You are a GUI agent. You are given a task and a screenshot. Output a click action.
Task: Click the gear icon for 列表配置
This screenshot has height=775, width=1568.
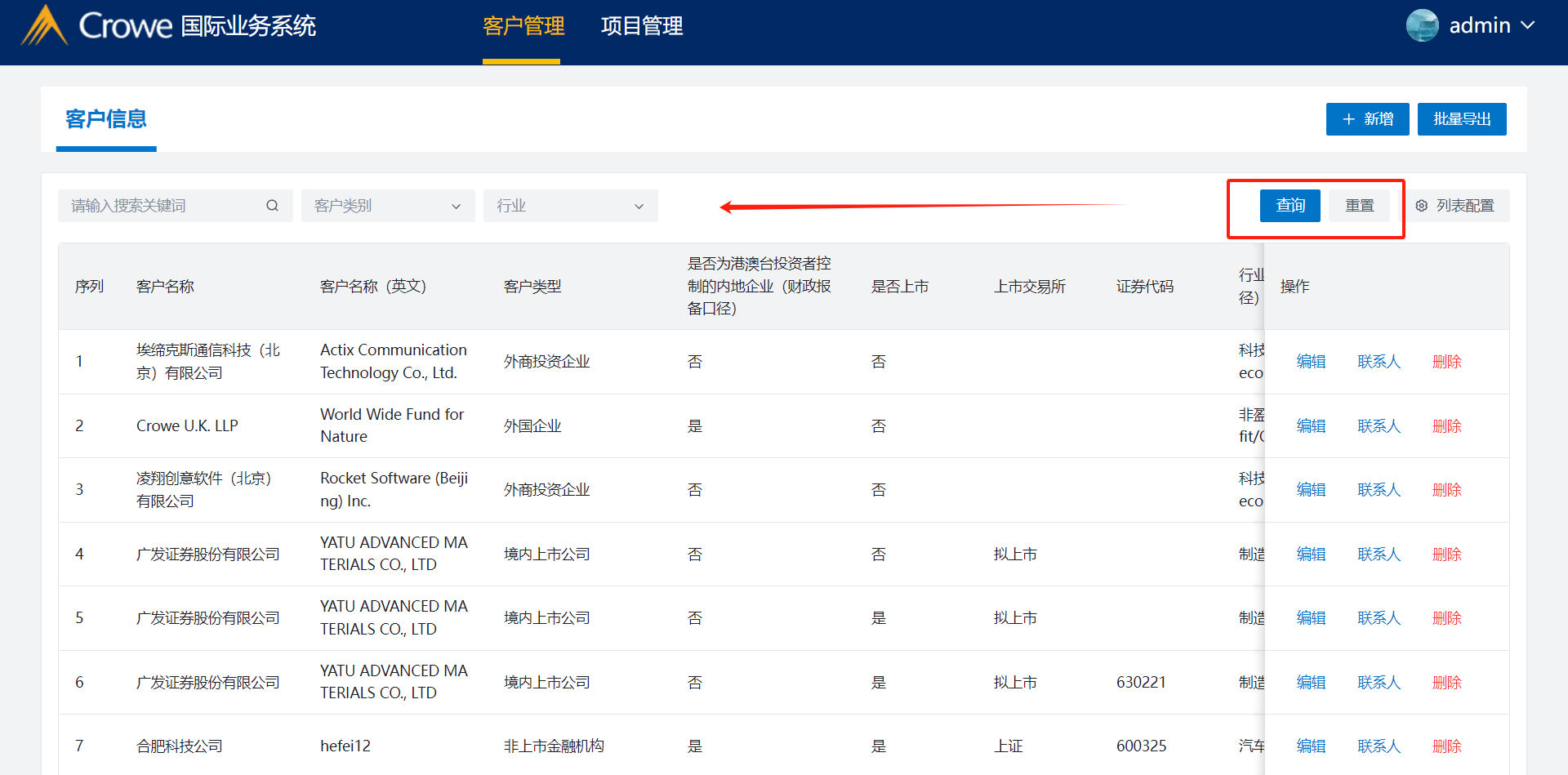(x=1422, y=206)
